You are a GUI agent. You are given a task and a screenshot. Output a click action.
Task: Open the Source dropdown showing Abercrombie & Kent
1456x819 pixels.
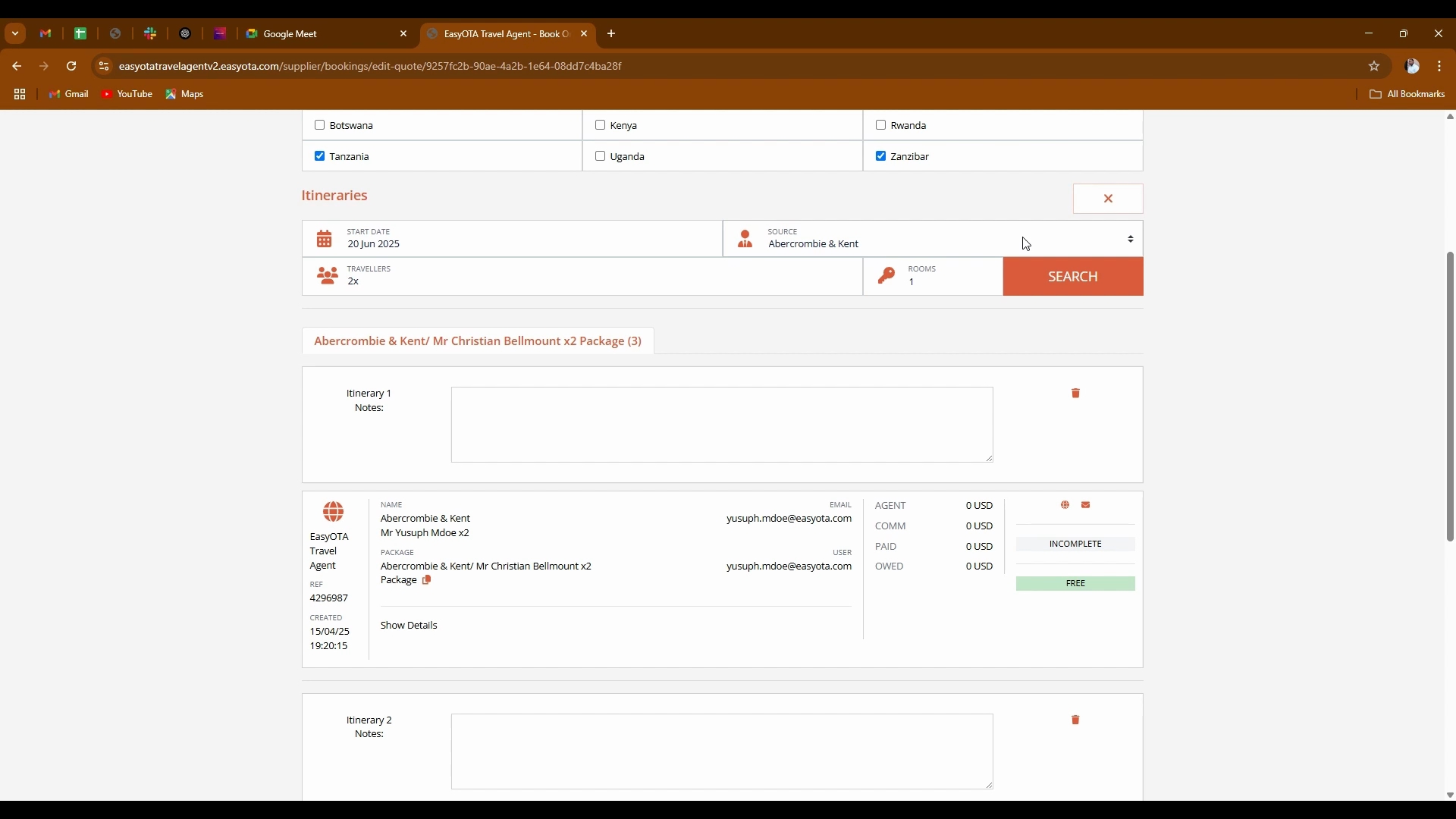[x=933, y=239]
